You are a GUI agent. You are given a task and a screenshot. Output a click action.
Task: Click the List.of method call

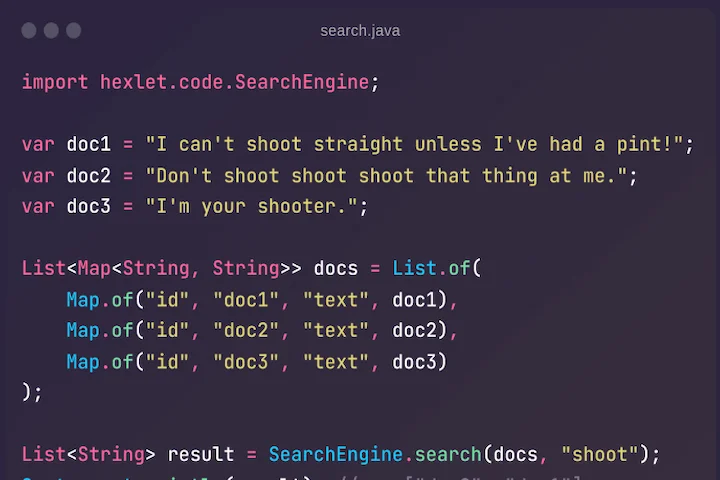click(436, 269)
